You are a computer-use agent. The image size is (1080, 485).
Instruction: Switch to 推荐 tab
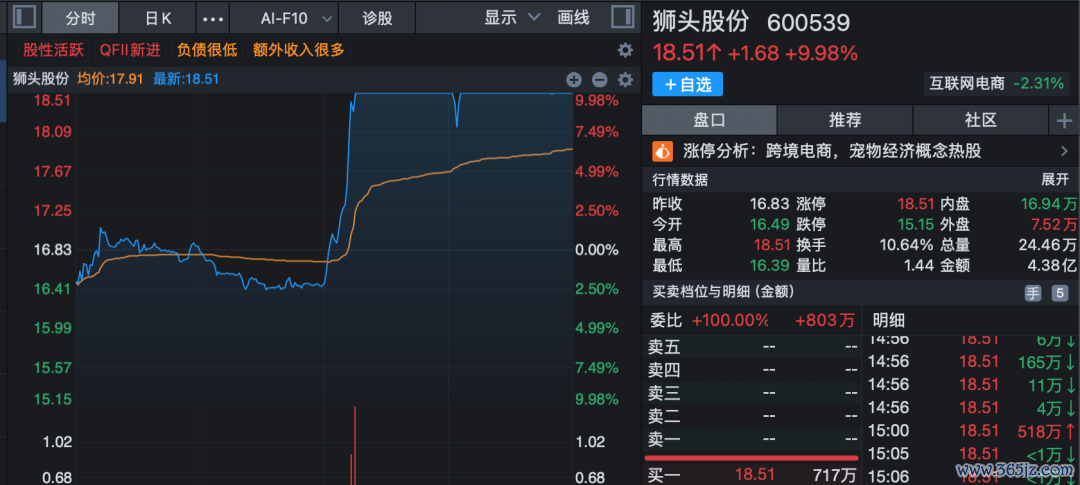tap(844, 121)
